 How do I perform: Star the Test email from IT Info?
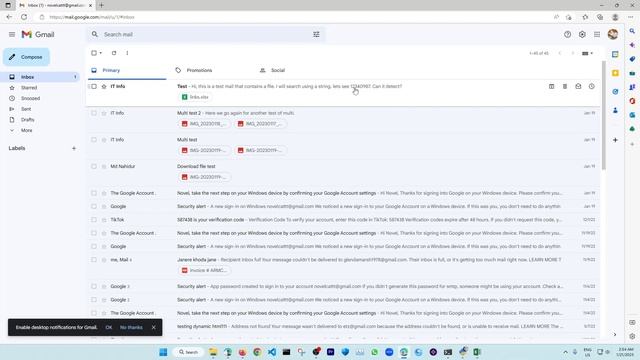point(104,87)
